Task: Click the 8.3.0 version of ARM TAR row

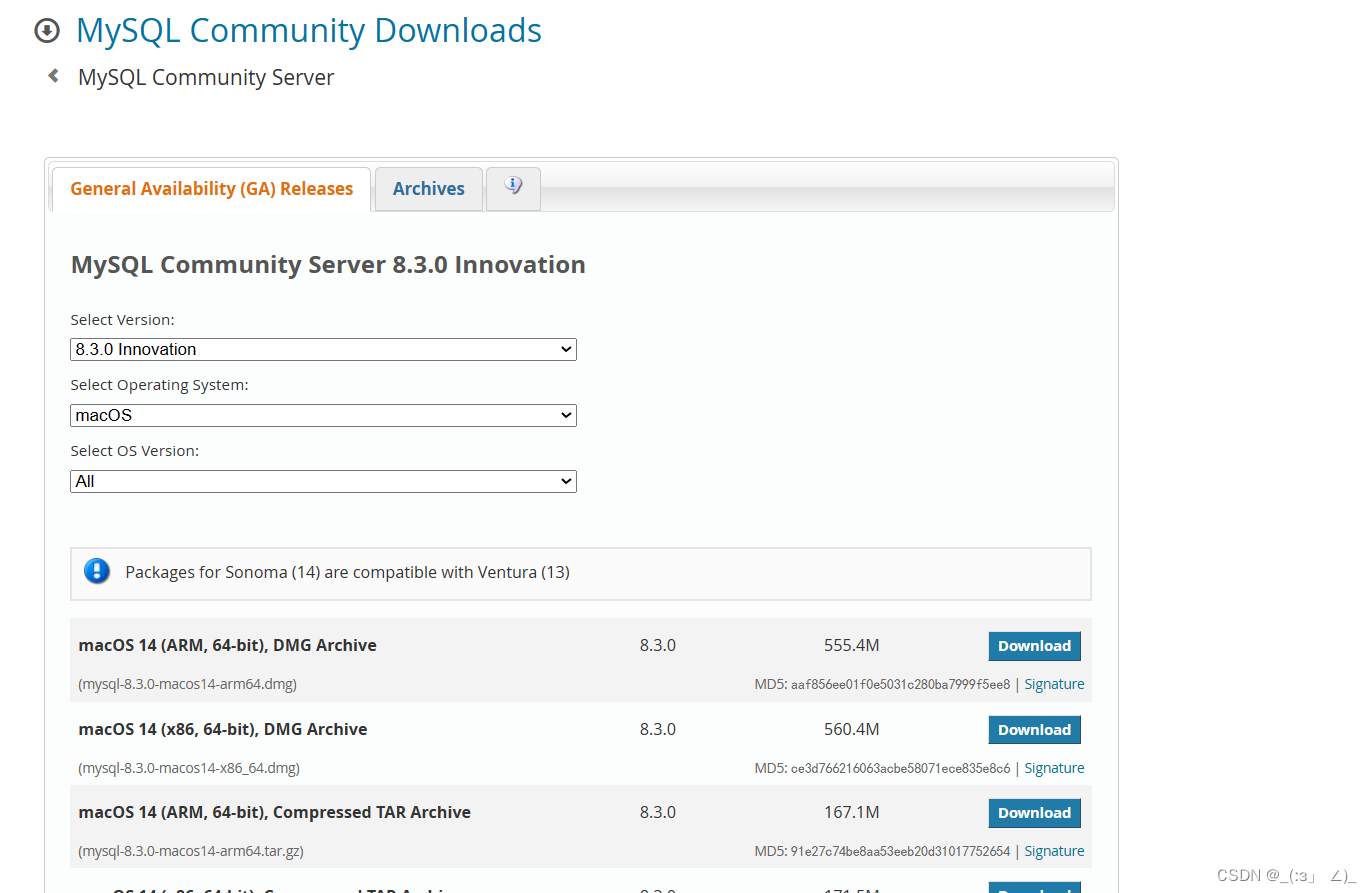Action: 657,812
